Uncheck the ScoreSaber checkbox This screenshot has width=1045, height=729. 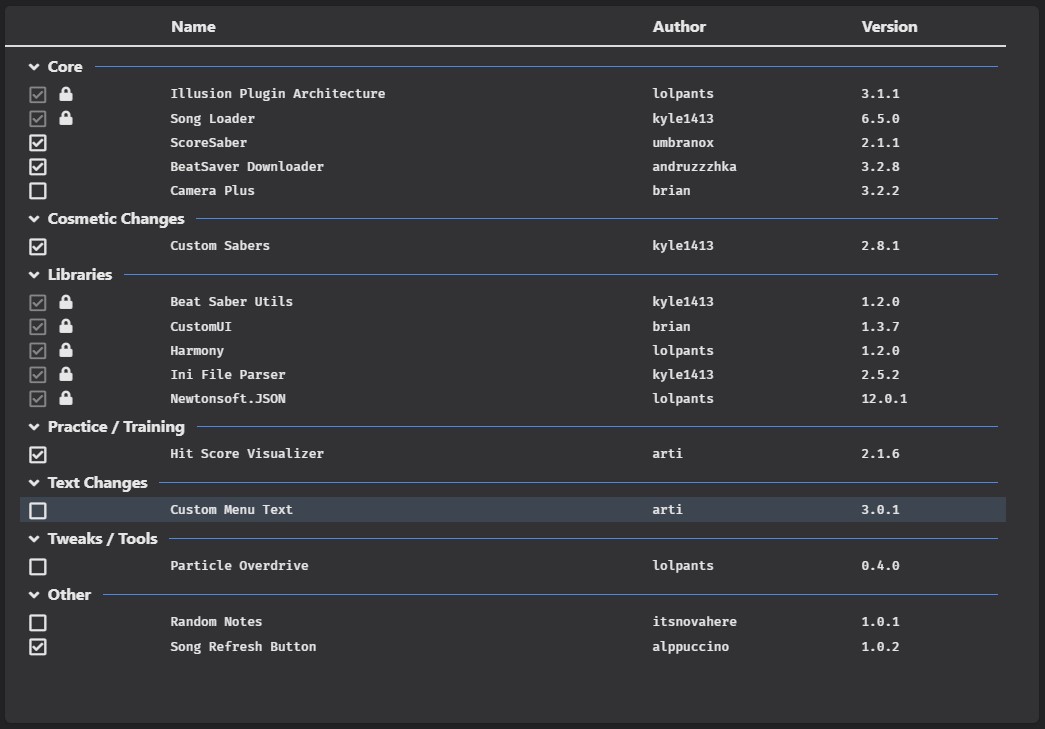point(38,143)
